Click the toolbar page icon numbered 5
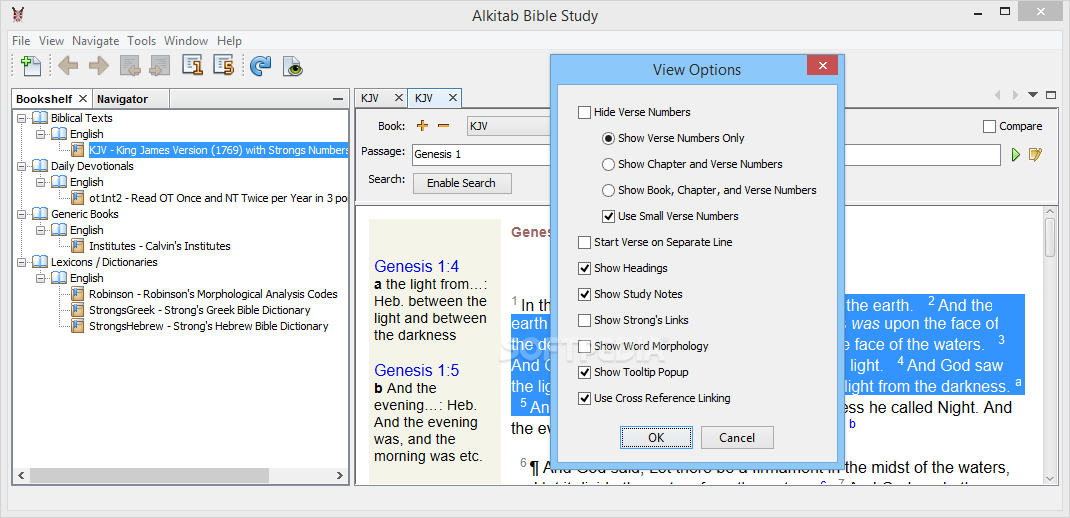 pyautogui.click(x=223, y=65)
